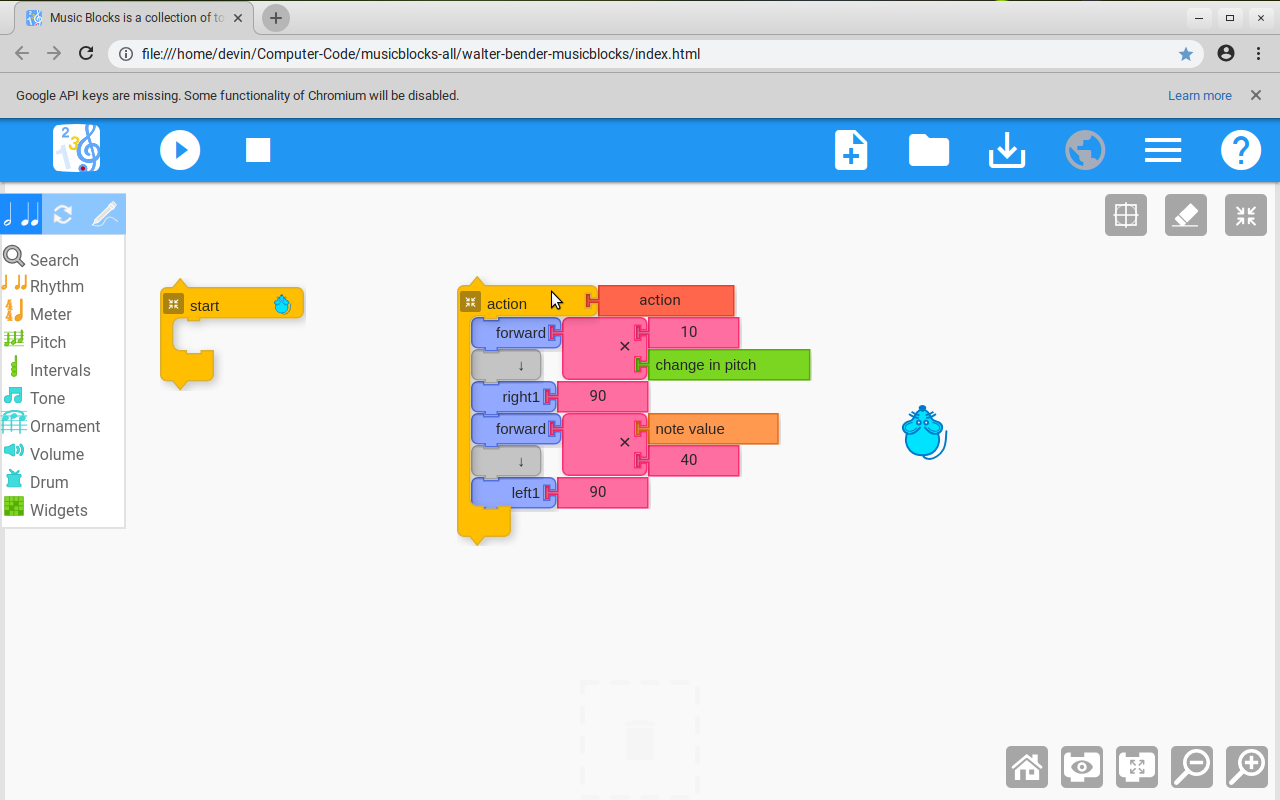
Task: Toggle the Cartesian grid overlay
Action: point(1126,214)
